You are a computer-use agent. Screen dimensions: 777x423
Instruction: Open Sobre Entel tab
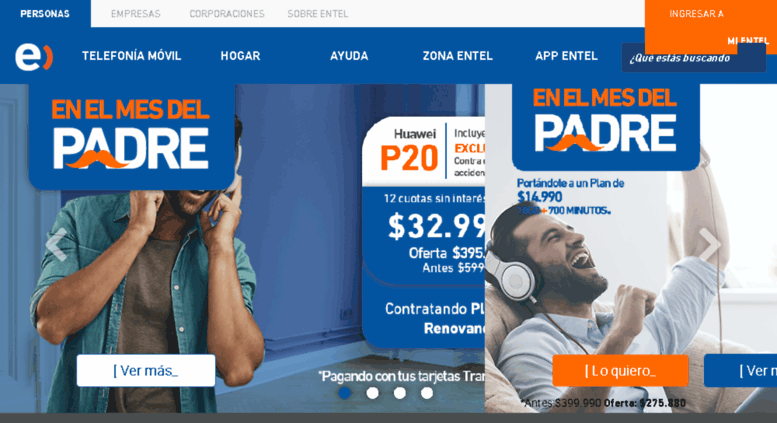(x=318, y=14)
